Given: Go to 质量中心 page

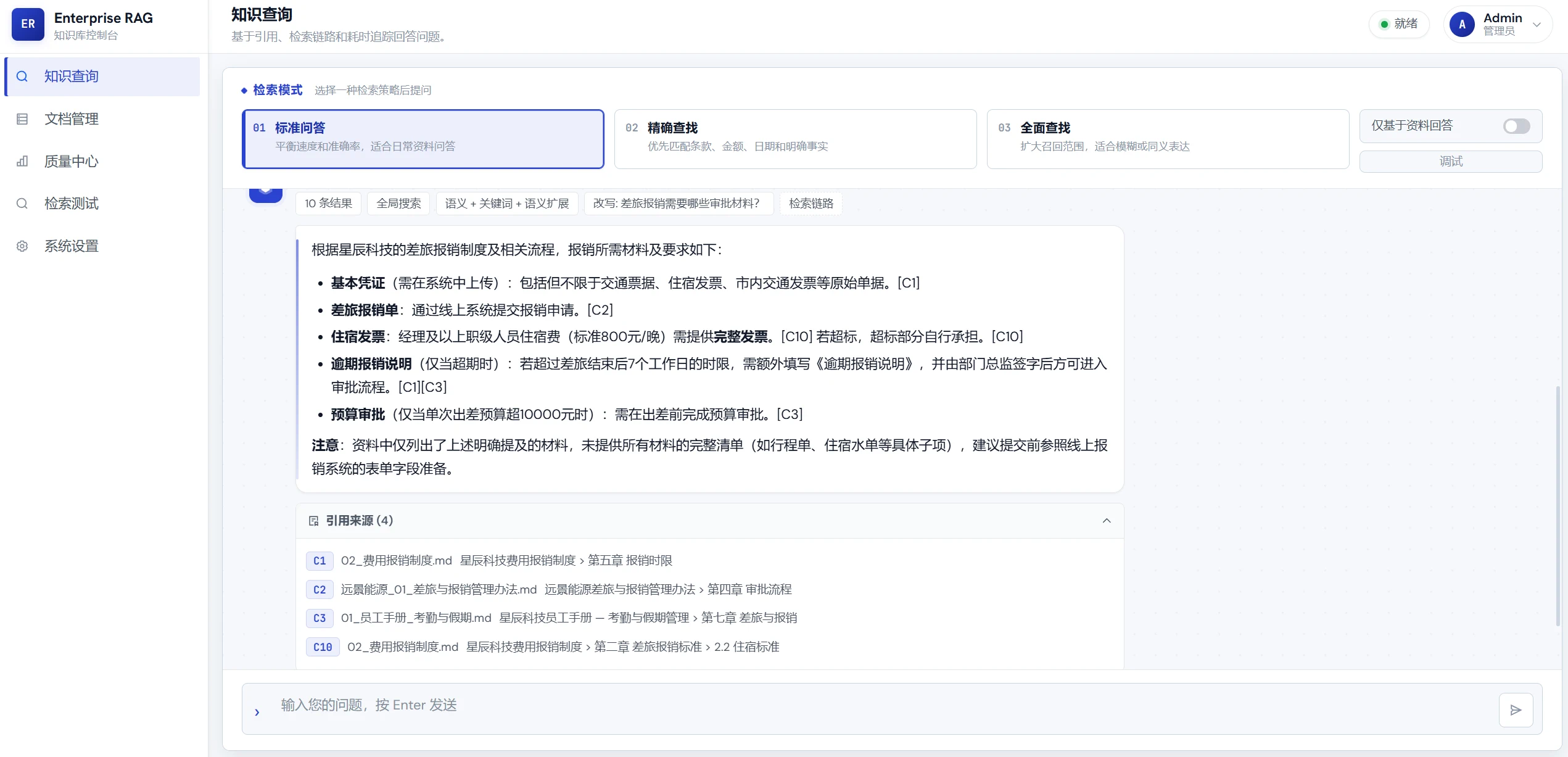Looking at the screenshot, I should coord(102,162).
